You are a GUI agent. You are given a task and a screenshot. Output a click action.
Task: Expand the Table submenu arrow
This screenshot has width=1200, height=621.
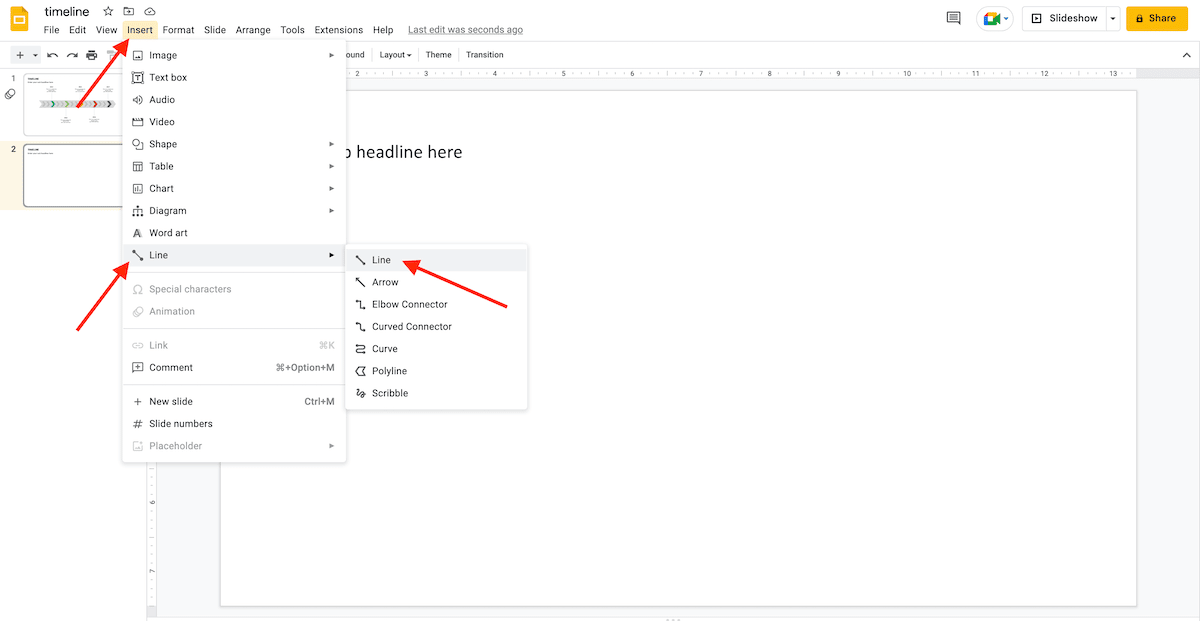coord(332,166)
